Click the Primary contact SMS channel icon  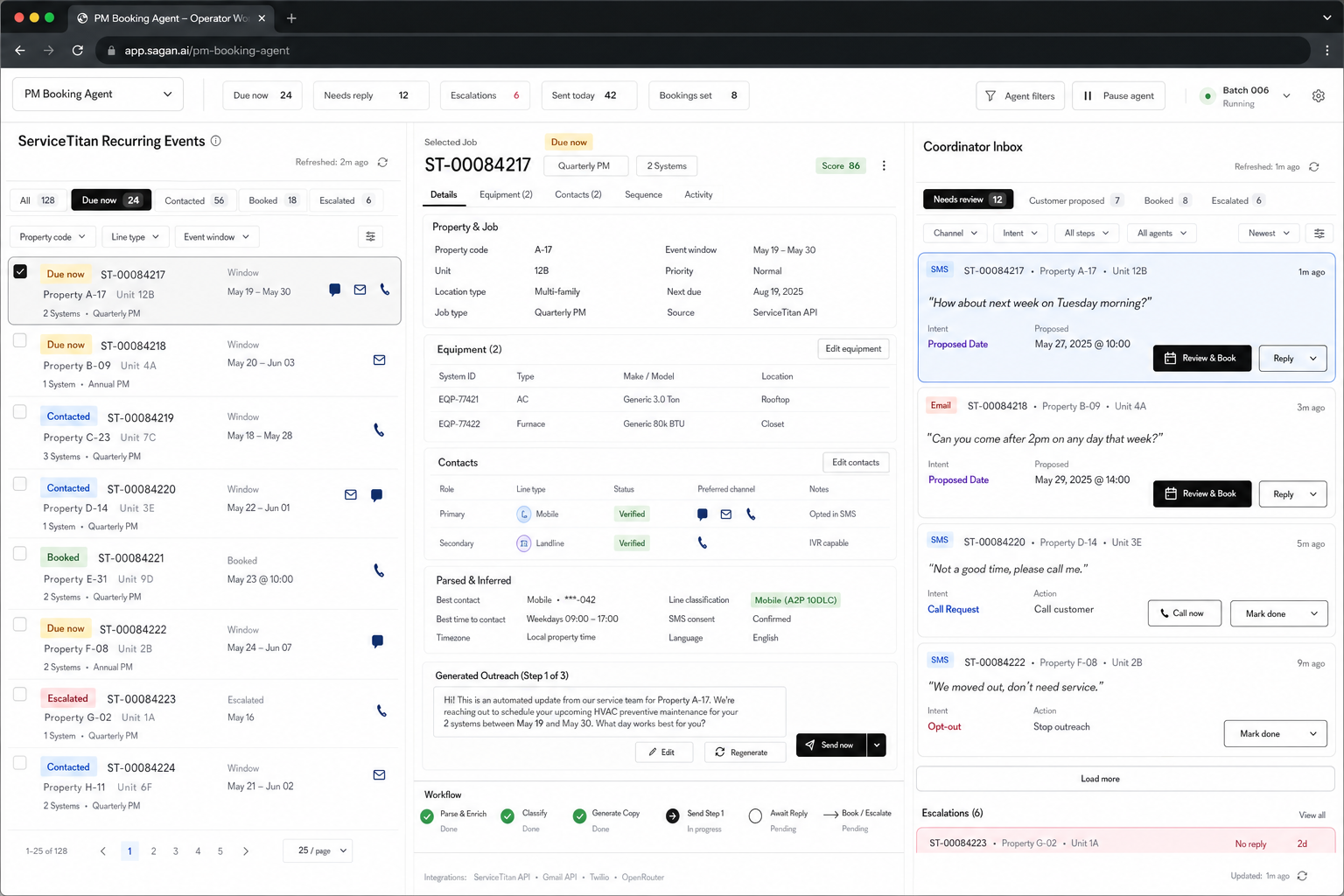[702, 514]
